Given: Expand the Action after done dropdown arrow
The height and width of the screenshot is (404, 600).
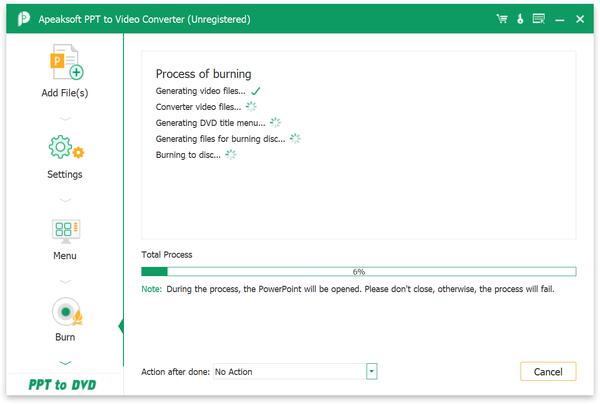Looking at the screenshot, I should [372, 371].
